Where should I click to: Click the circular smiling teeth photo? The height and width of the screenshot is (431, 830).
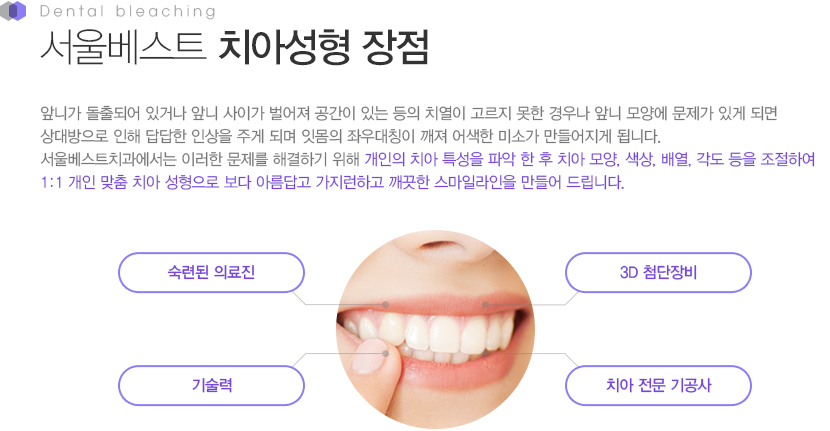[436, 329]
